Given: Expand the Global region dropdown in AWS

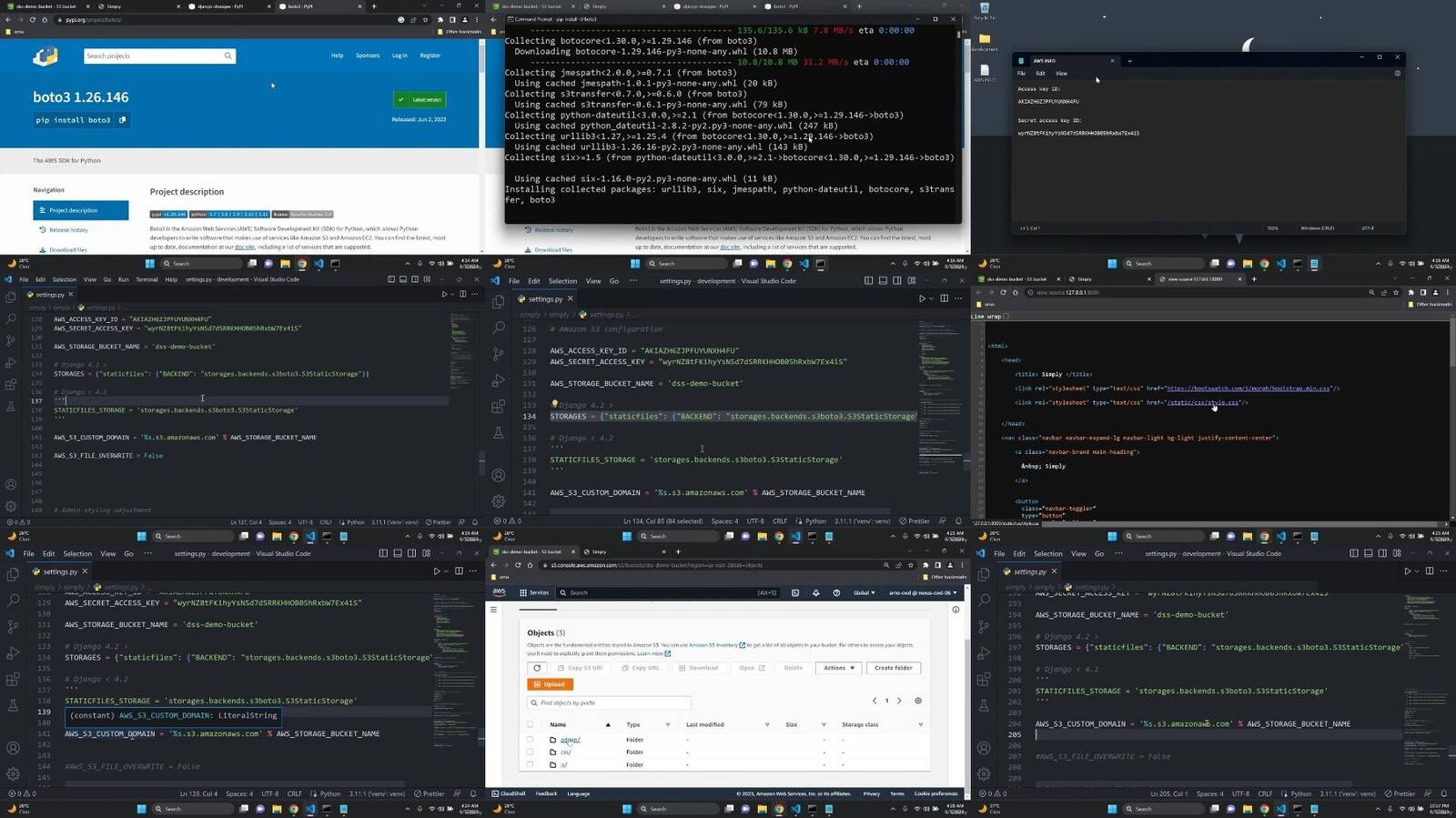Looking at the screenshot, I should 864,592.
